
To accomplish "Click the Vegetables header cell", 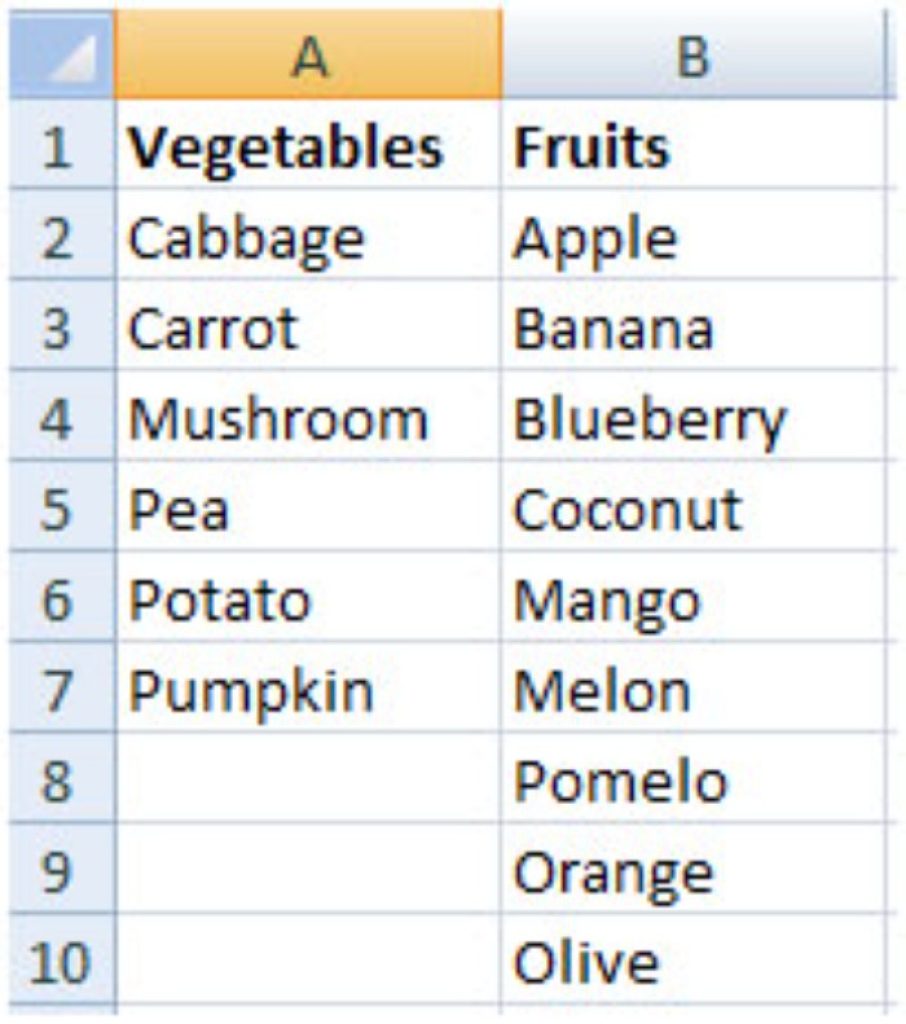I will click(x=308, y=144).
